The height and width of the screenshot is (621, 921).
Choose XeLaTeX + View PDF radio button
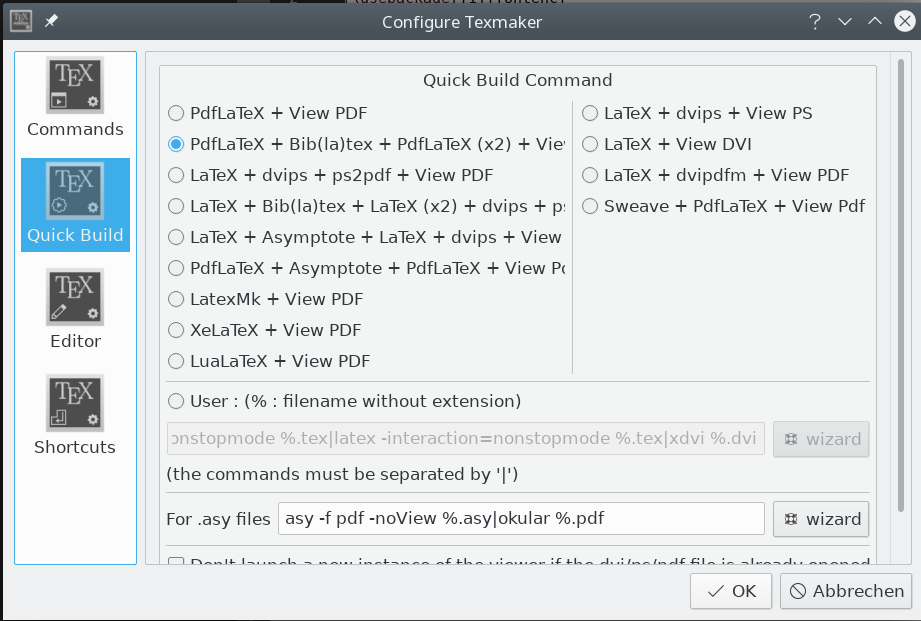tap(177, 330)
